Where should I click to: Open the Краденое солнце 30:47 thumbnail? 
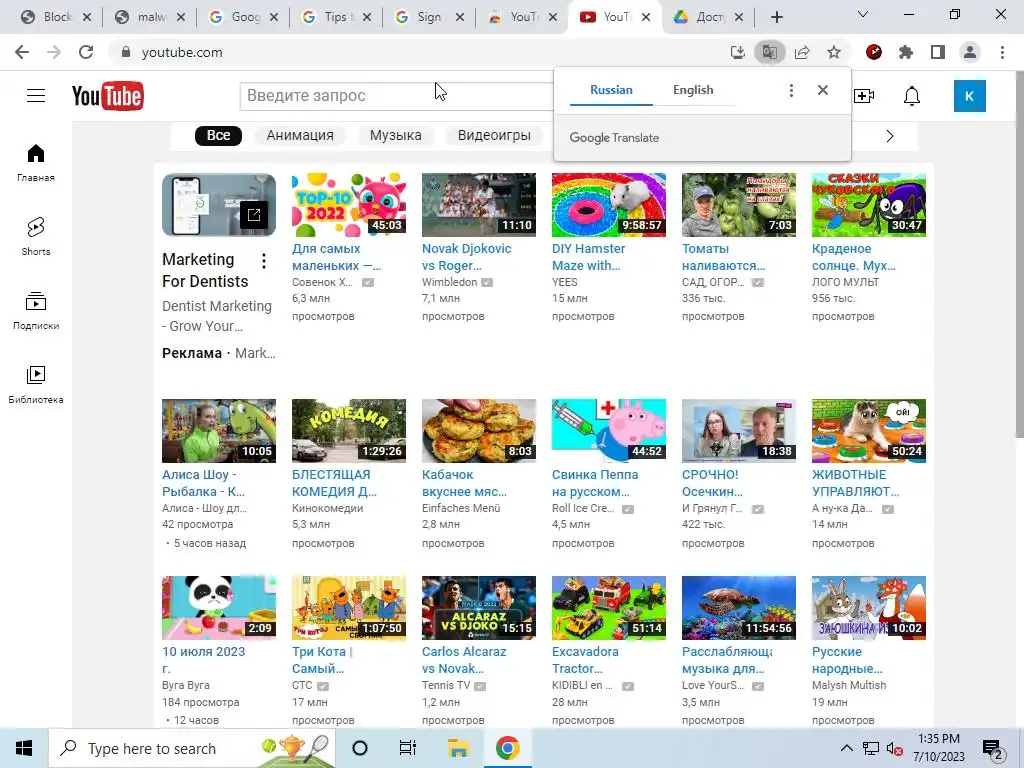pos(869,204)
